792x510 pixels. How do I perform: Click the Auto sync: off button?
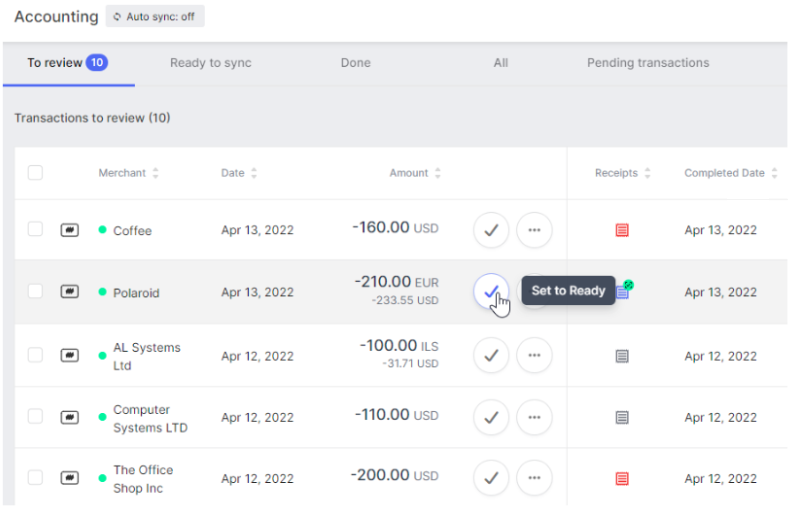154,17
